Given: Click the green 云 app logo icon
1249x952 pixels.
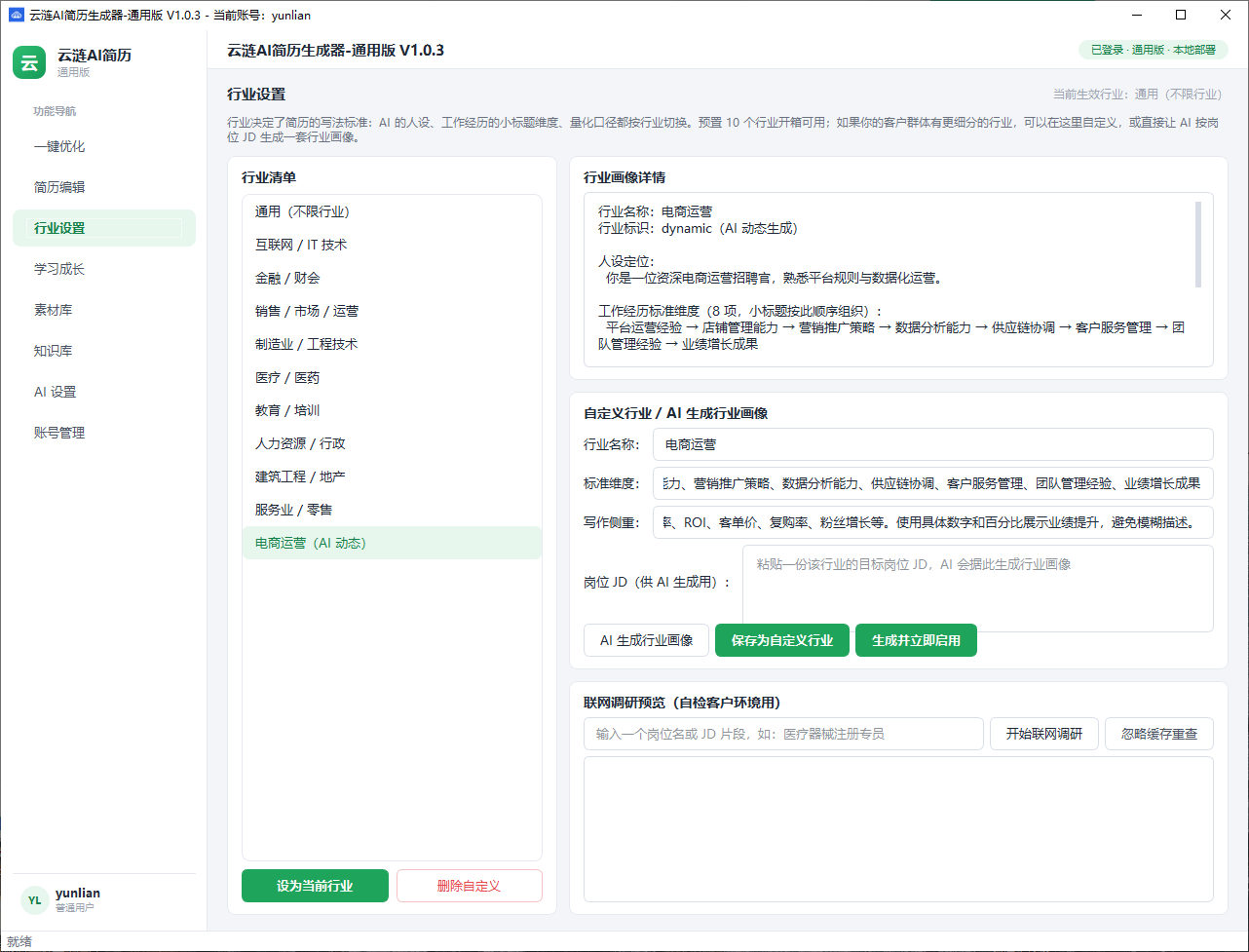Looking at the screenshot, I should point(29,62).
